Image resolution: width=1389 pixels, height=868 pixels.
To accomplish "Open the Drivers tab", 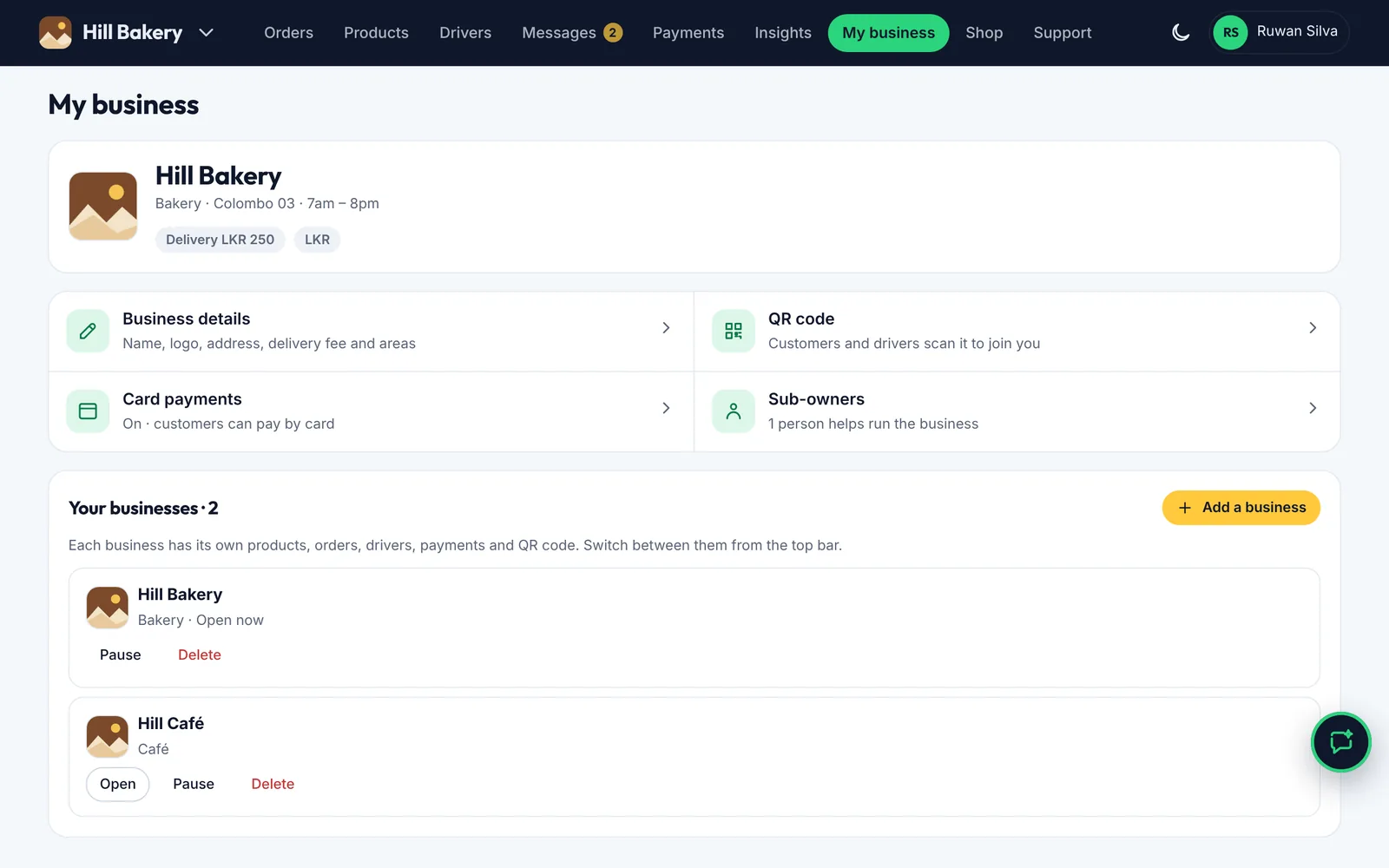I will point(465,33).
